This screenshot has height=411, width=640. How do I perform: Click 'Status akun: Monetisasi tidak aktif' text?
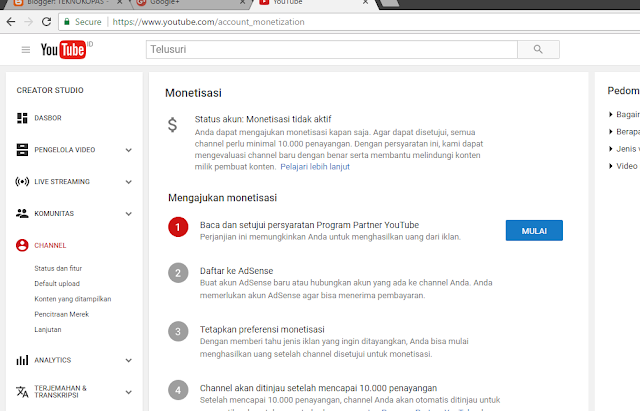click(263, 119)
